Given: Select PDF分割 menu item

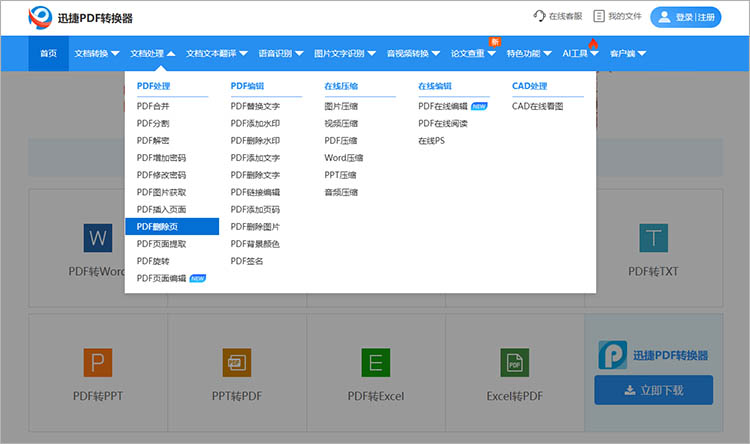Looking at the screenshot, I should [153, 123].
